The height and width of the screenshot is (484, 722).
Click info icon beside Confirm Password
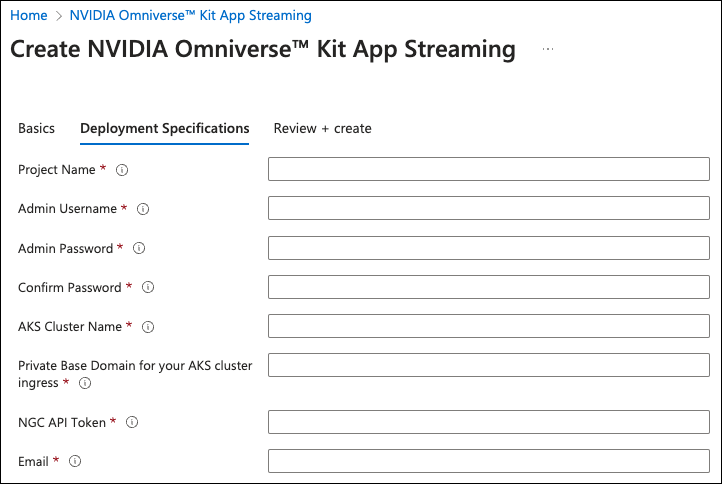(148, 287)
